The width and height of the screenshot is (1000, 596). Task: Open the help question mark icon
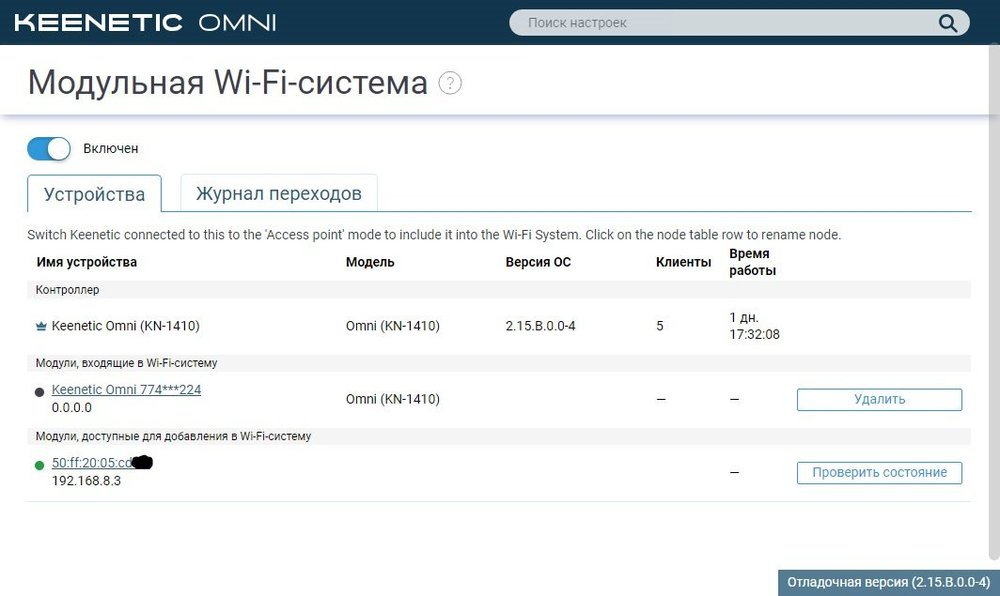pos(451,83)
